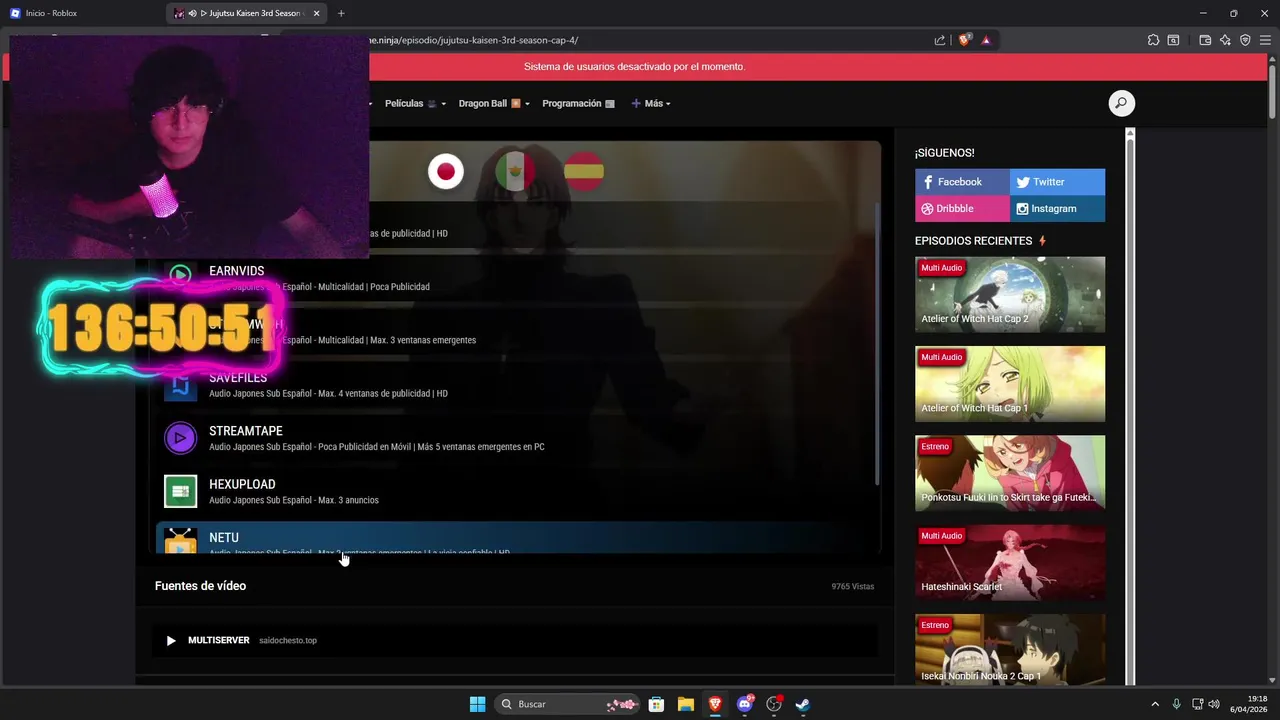Open the Instagram follow button
This screenshot has height=720, width=1280.
point(1057,208)
